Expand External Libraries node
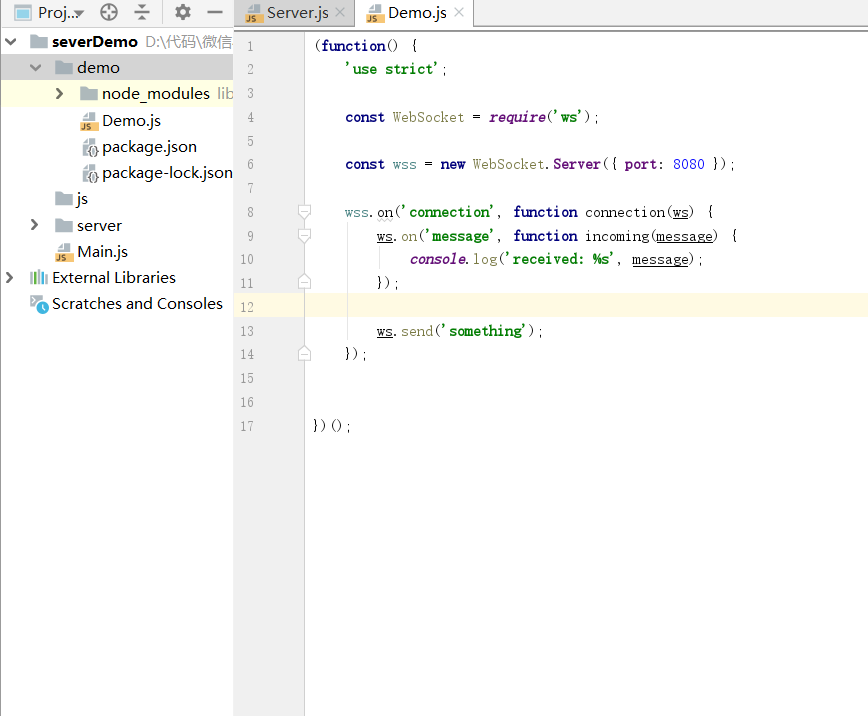Screen dimensions: 868x716 [x=9, y=277]
